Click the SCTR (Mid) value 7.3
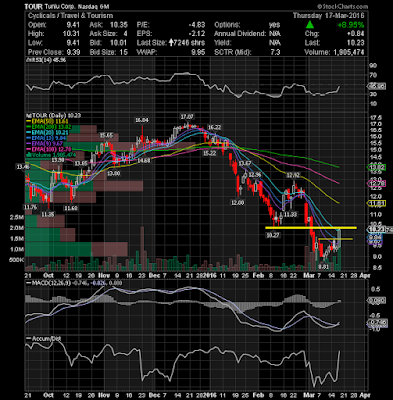Screen dimensions: 393x400 click(276, 52)
